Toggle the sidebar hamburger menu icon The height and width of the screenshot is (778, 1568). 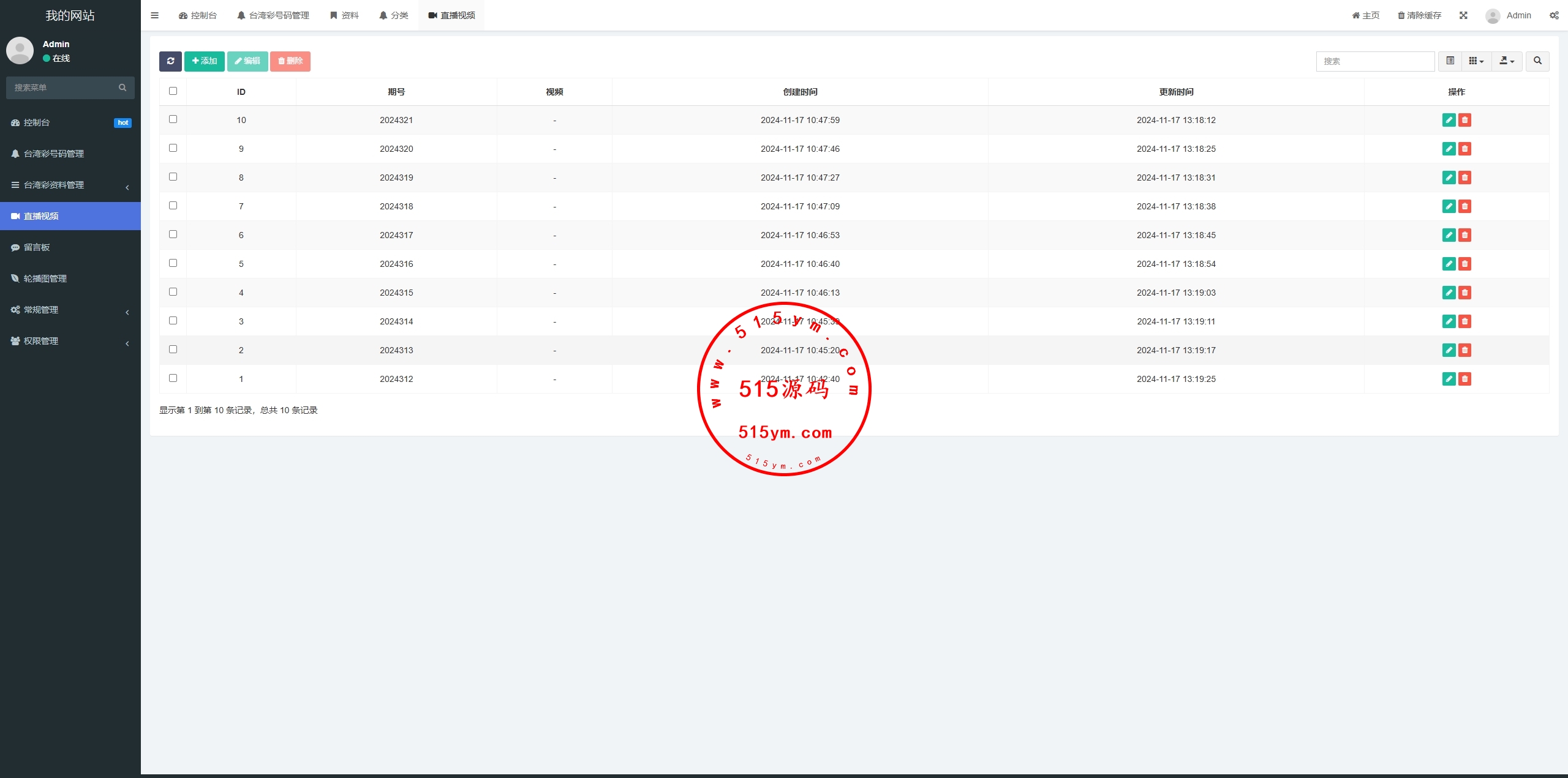pyautogui.click(x=154, y=15)
